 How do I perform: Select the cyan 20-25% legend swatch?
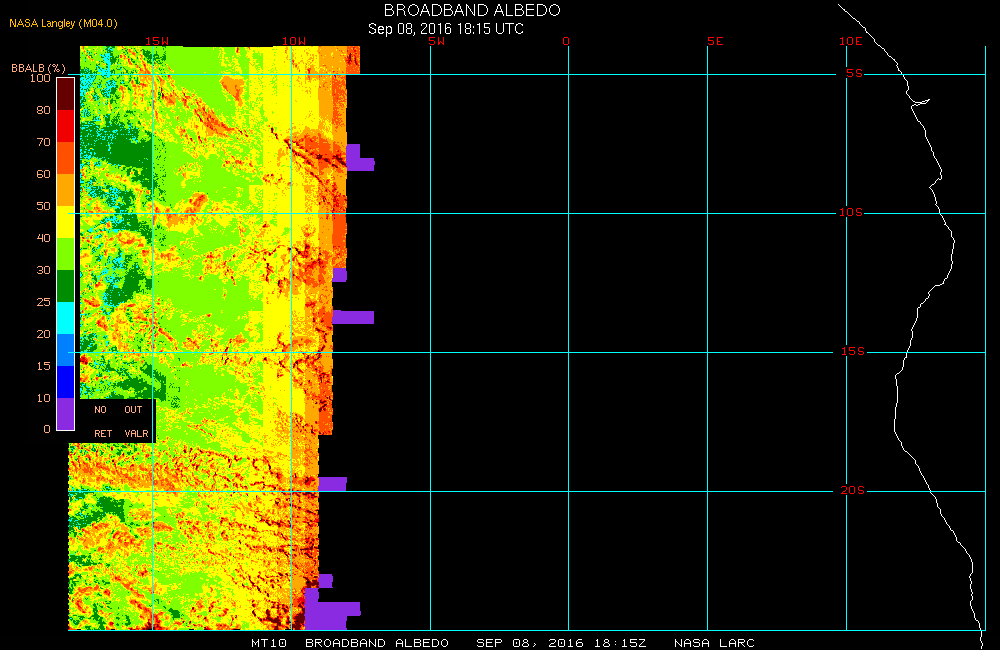pyautogui.click(x=64, y=318)
